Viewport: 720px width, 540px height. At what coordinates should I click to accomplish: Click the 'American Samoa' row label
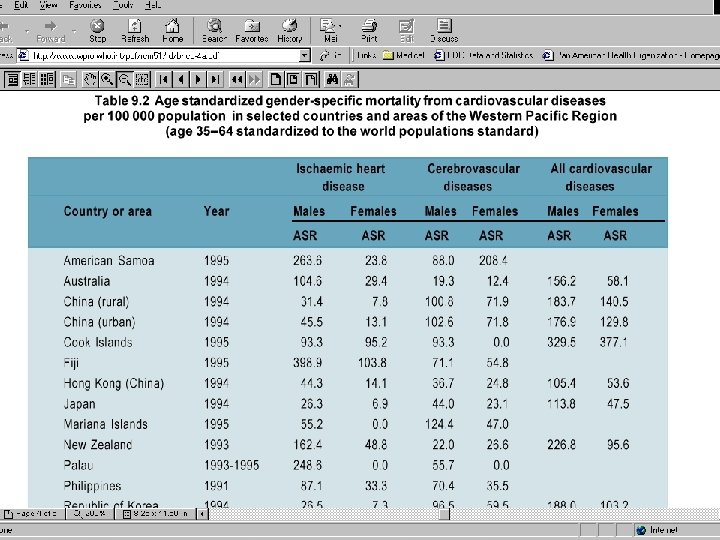tap(109, 260)
